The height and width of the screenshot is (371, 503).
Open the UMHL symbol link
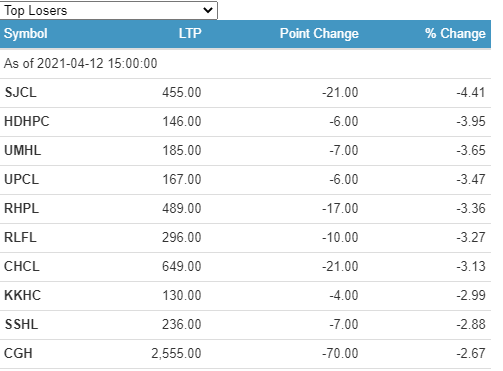[x=23, y=150]
